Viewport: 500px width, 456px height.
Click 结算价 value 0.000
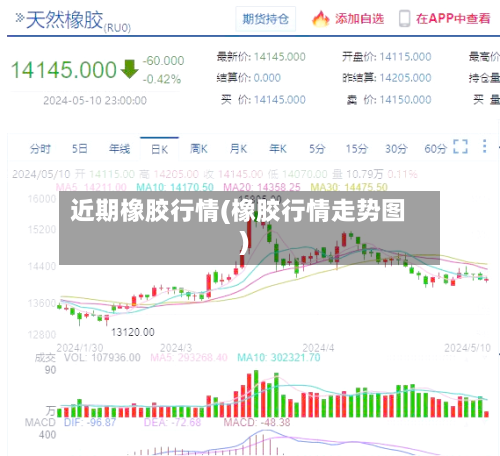click(267, 78)
